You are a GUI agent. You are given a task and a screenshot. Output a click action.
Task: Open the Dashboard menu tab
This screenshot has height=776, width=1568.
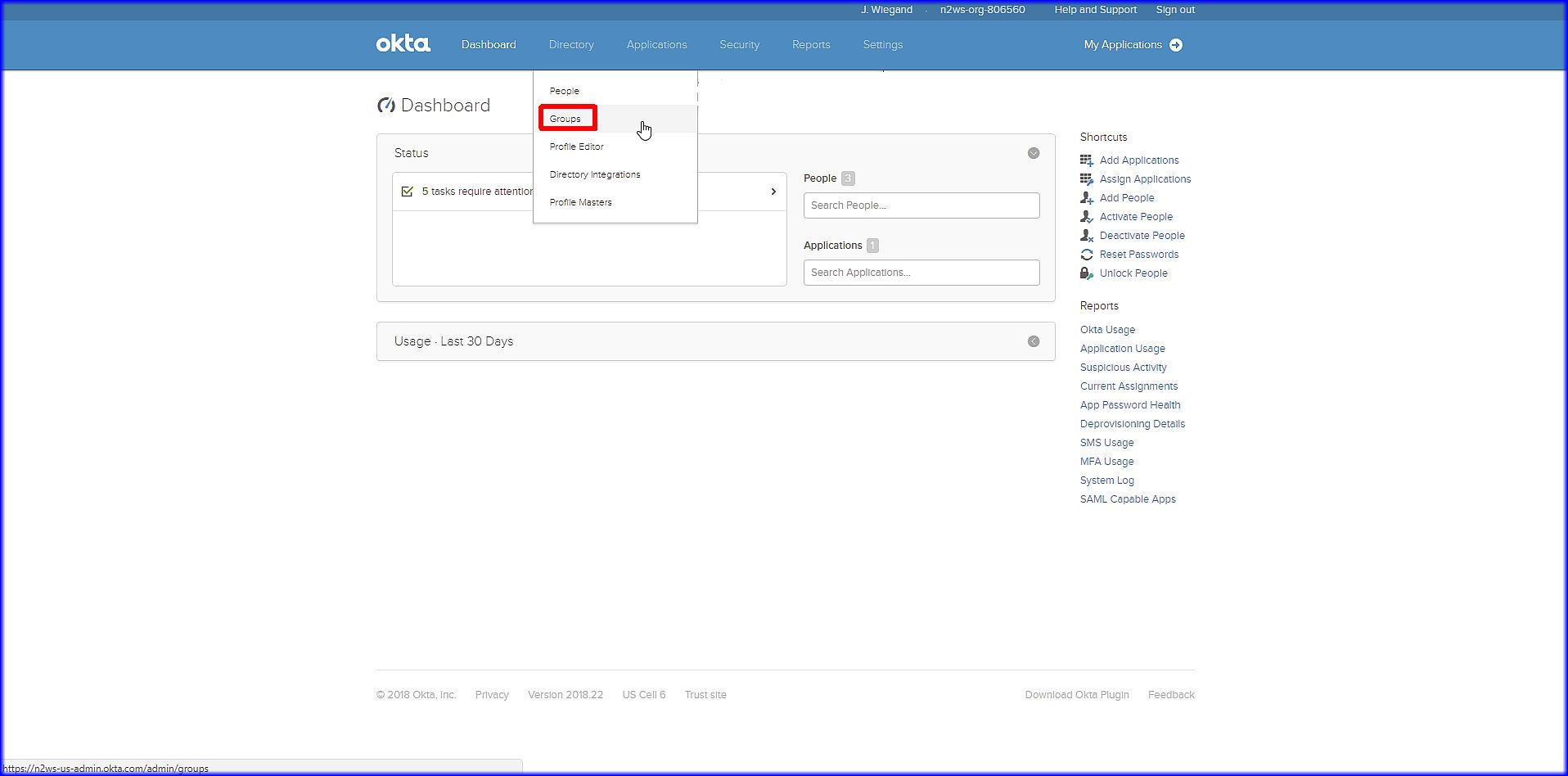click(489, 45)
